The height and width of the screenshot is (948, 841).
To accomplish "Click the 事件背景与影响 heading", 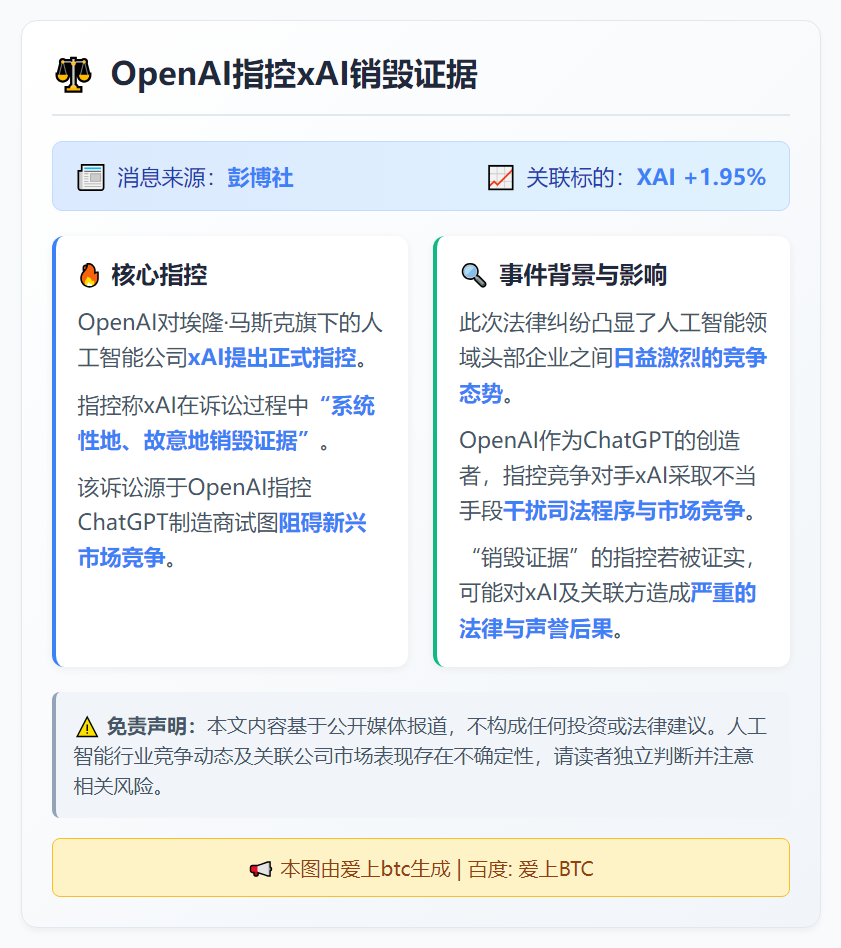I will (583, 275).
